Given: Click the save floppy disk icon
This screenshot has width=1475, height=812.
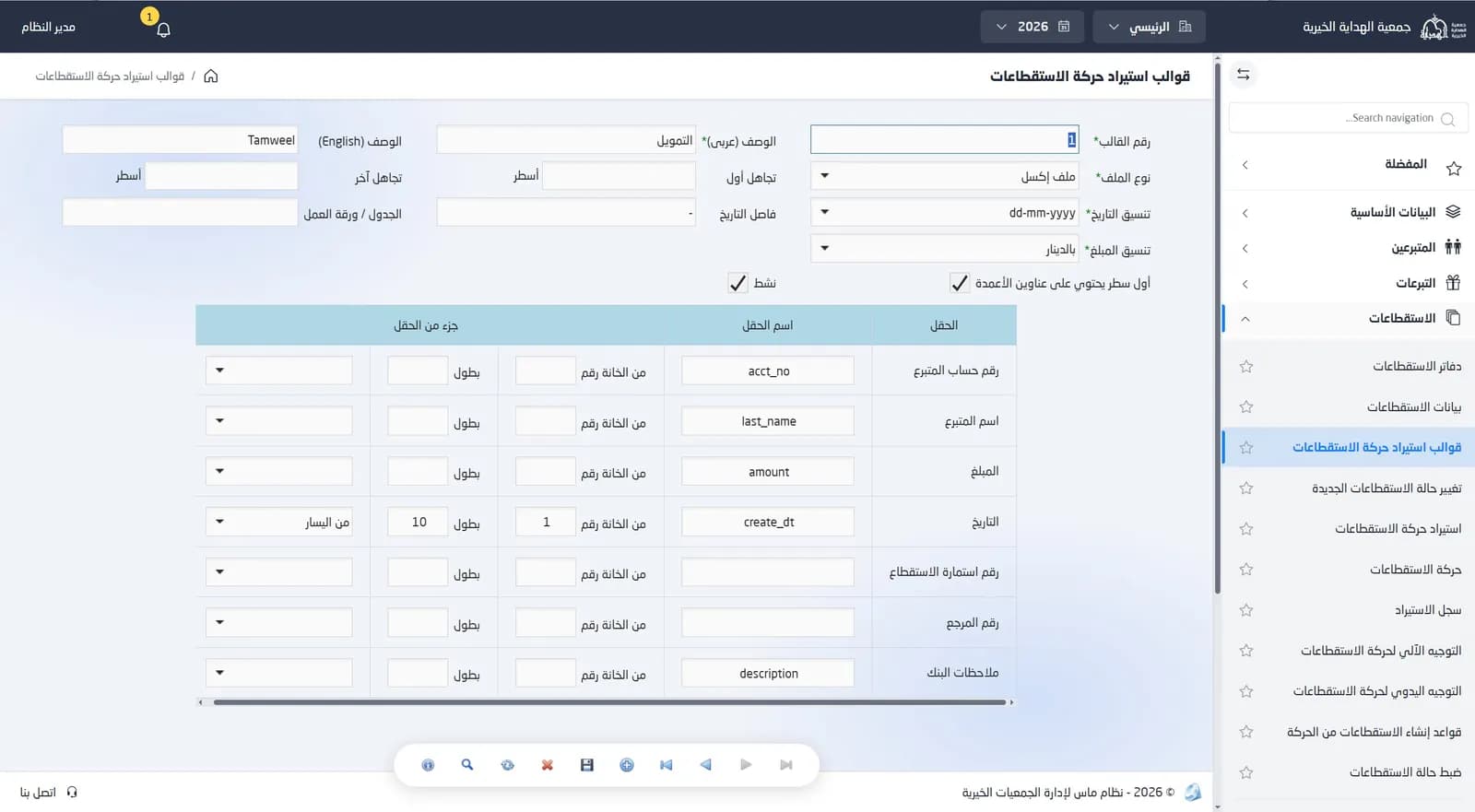Looking at the screenshot, I should tap(587, 765).
